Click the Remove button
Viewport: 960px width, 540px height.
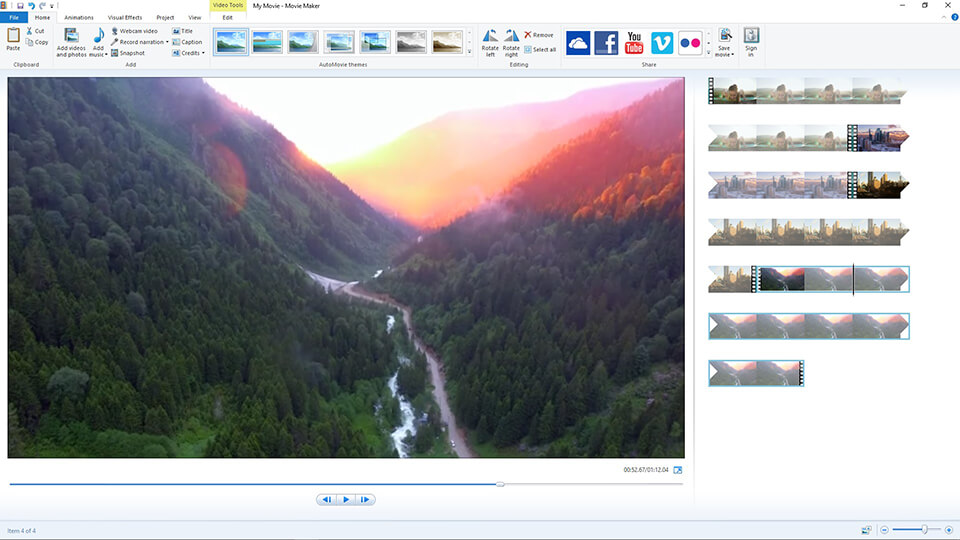pos(538,35)
